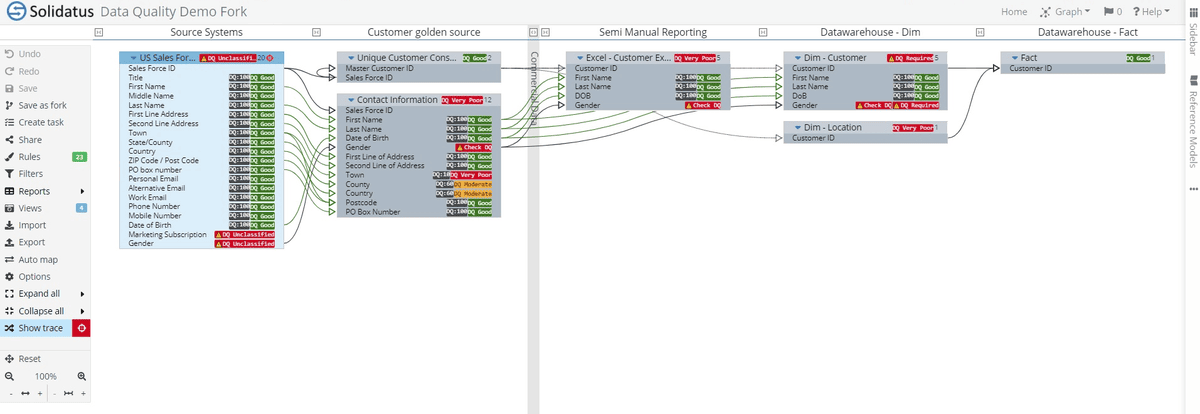Expand the Reports submenu

click(x=45, y=191)
